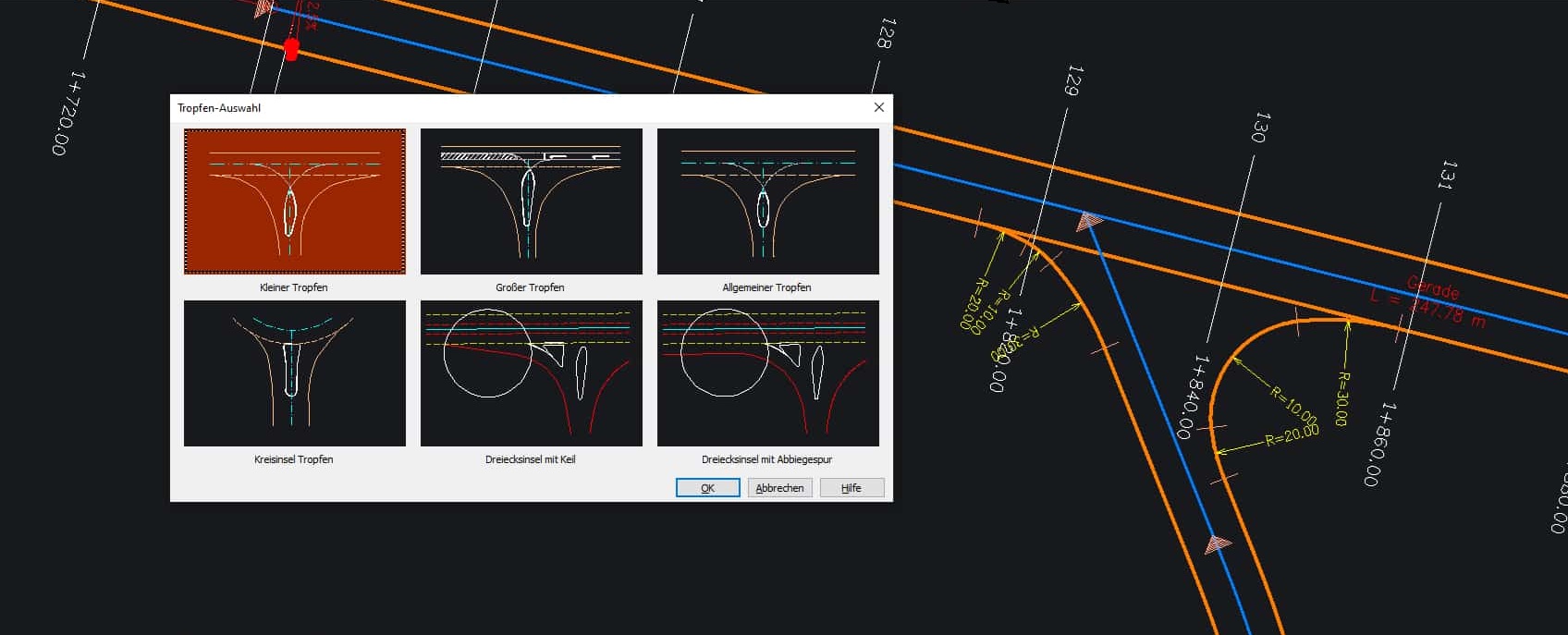Select the Dreiecksinsel mit Abbiegespur thumbnail
This screenshot has width=1568, height=635.
coord(767,373)
